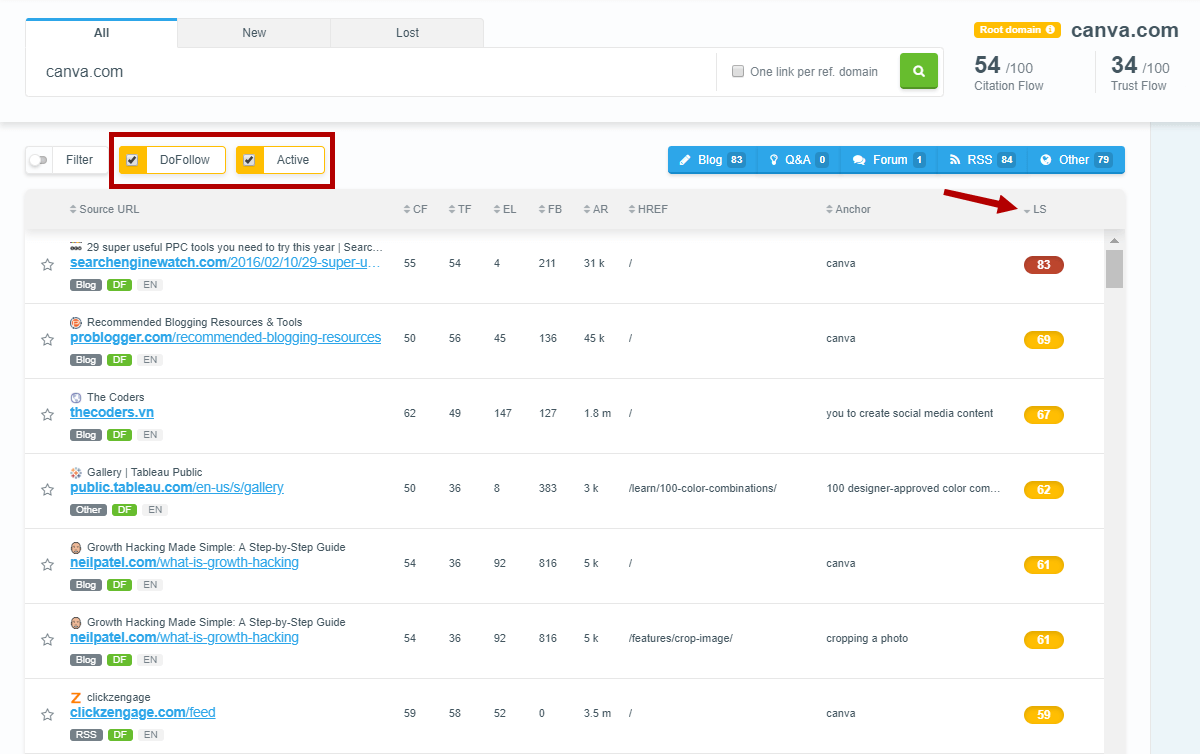
Task: Open first neilpatel.com what-is-growth-hacking link
Action: [185, 563]
